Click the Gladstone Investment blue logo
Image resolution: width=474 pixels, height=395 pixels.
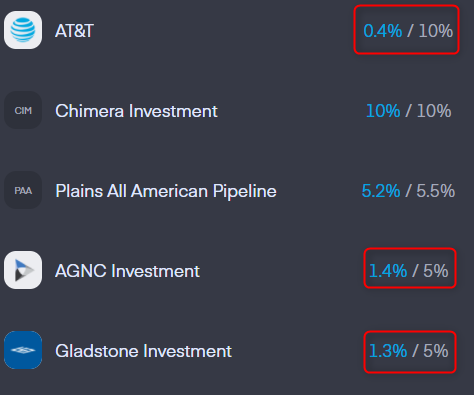coord(23,350)
